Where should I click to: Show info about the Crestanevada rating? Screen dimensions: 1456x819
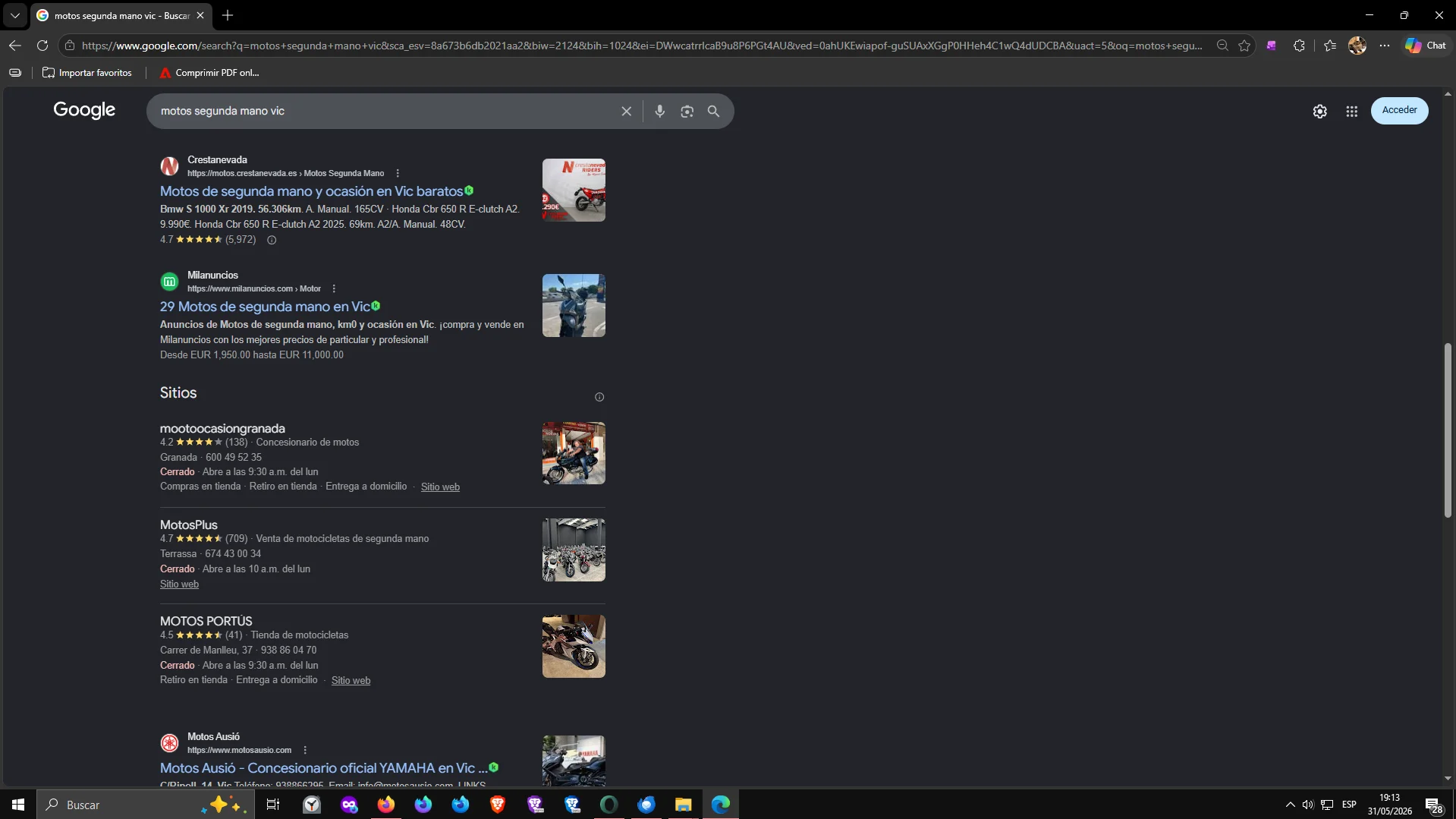272,240
